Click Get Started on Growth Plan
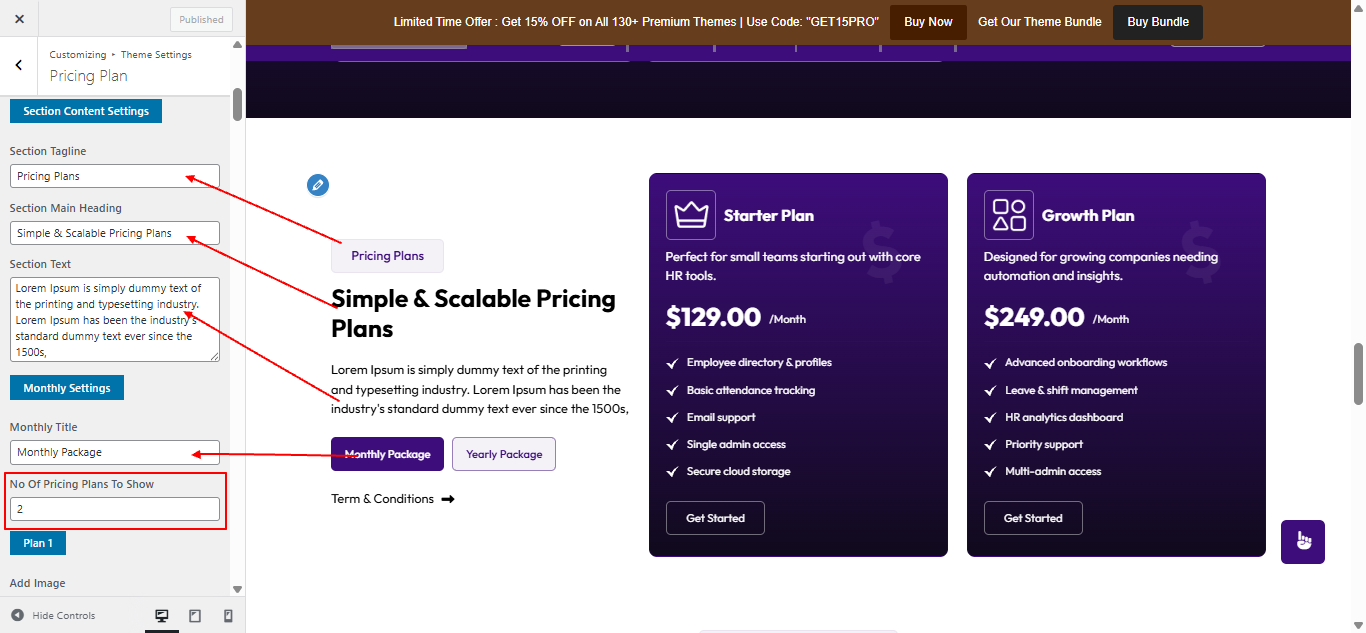 (1033, 518)
